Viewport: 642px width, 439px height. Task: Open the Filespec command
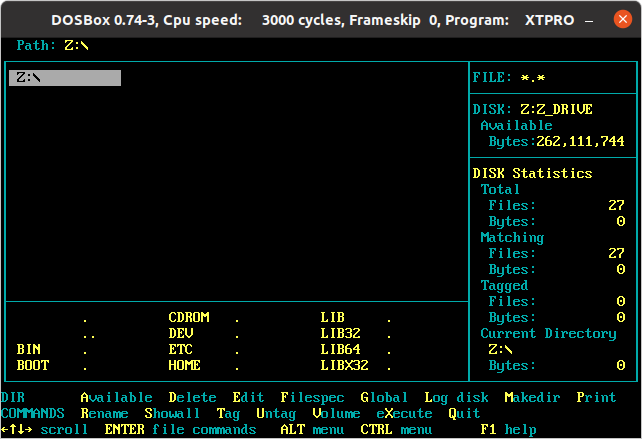click(x=312, y=397)
